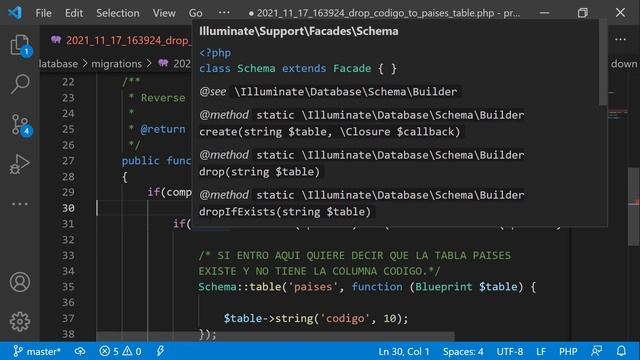Screen dimensions: 640x360
Task: Open the Explorer view in activity bar
Action: [x=20, y=45]
